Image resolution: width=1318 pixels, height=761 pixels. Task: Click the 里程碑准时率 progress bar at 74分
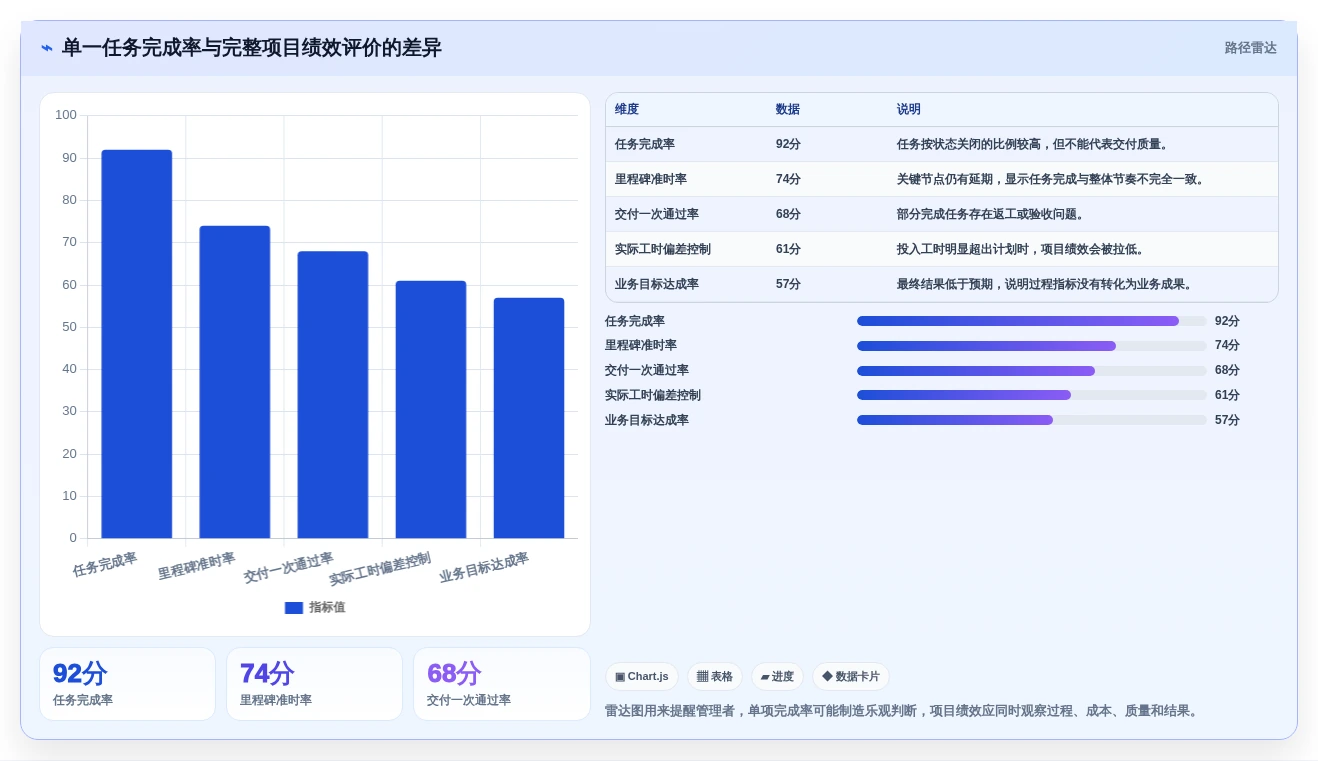[1032, 346]
